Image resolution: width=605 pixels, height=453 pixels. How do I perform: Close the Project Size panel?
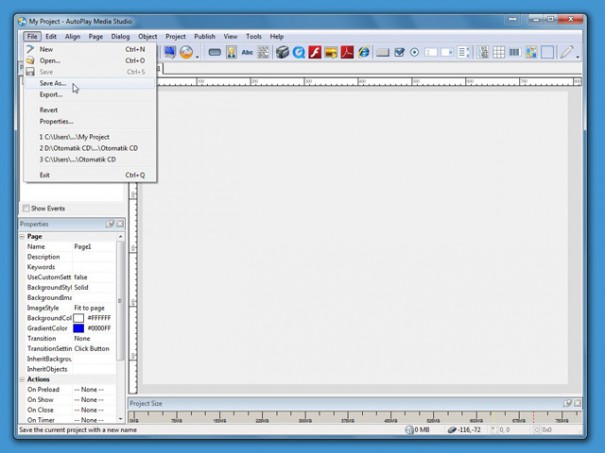click(577, 403)
